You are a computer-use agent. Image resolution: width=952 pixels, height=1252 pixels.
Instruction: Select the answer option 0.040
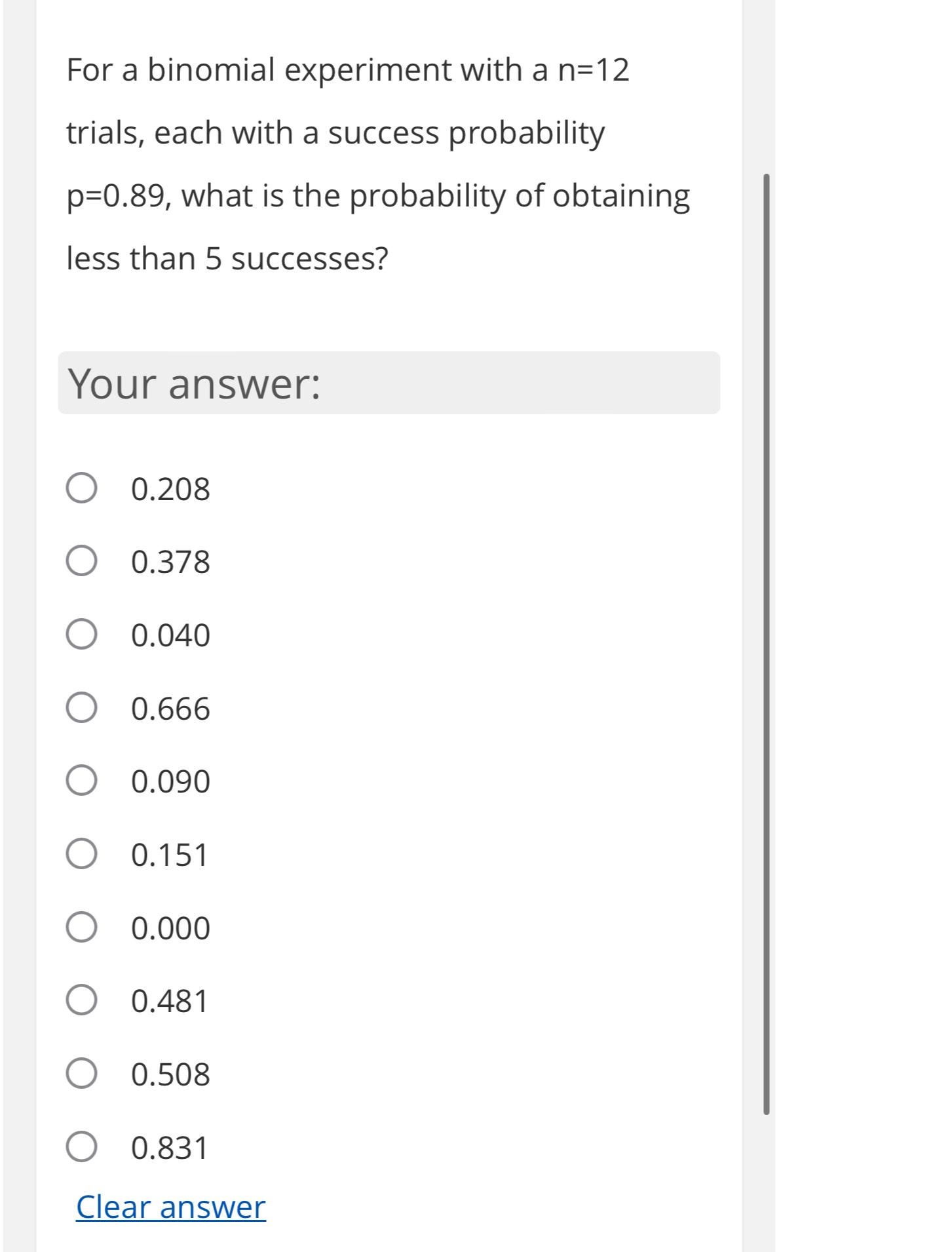click(x=81, y=635)
